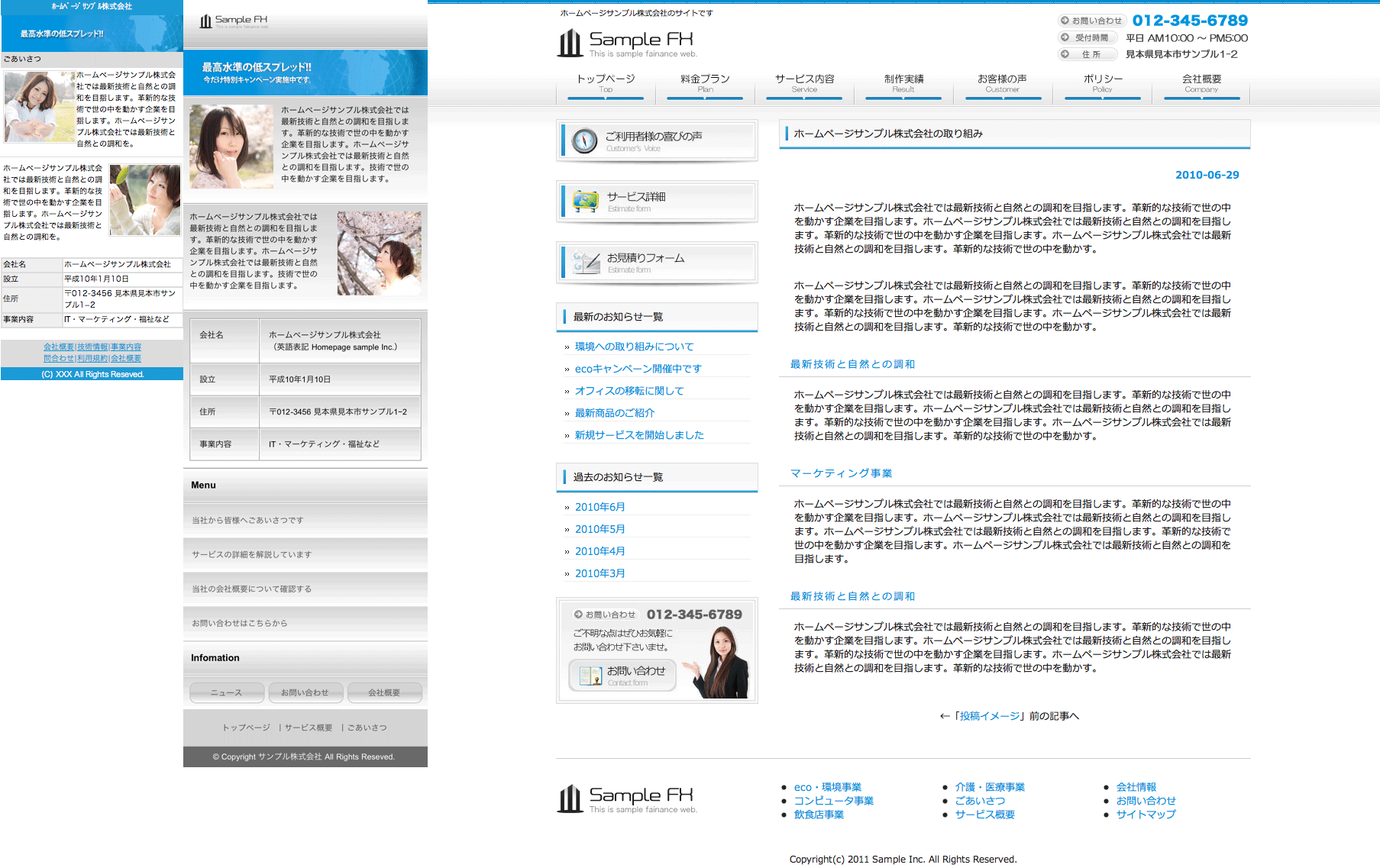Select the 当社から皆様へごあいさつです menu item
1380x868 pixels.
pos(247,521)
